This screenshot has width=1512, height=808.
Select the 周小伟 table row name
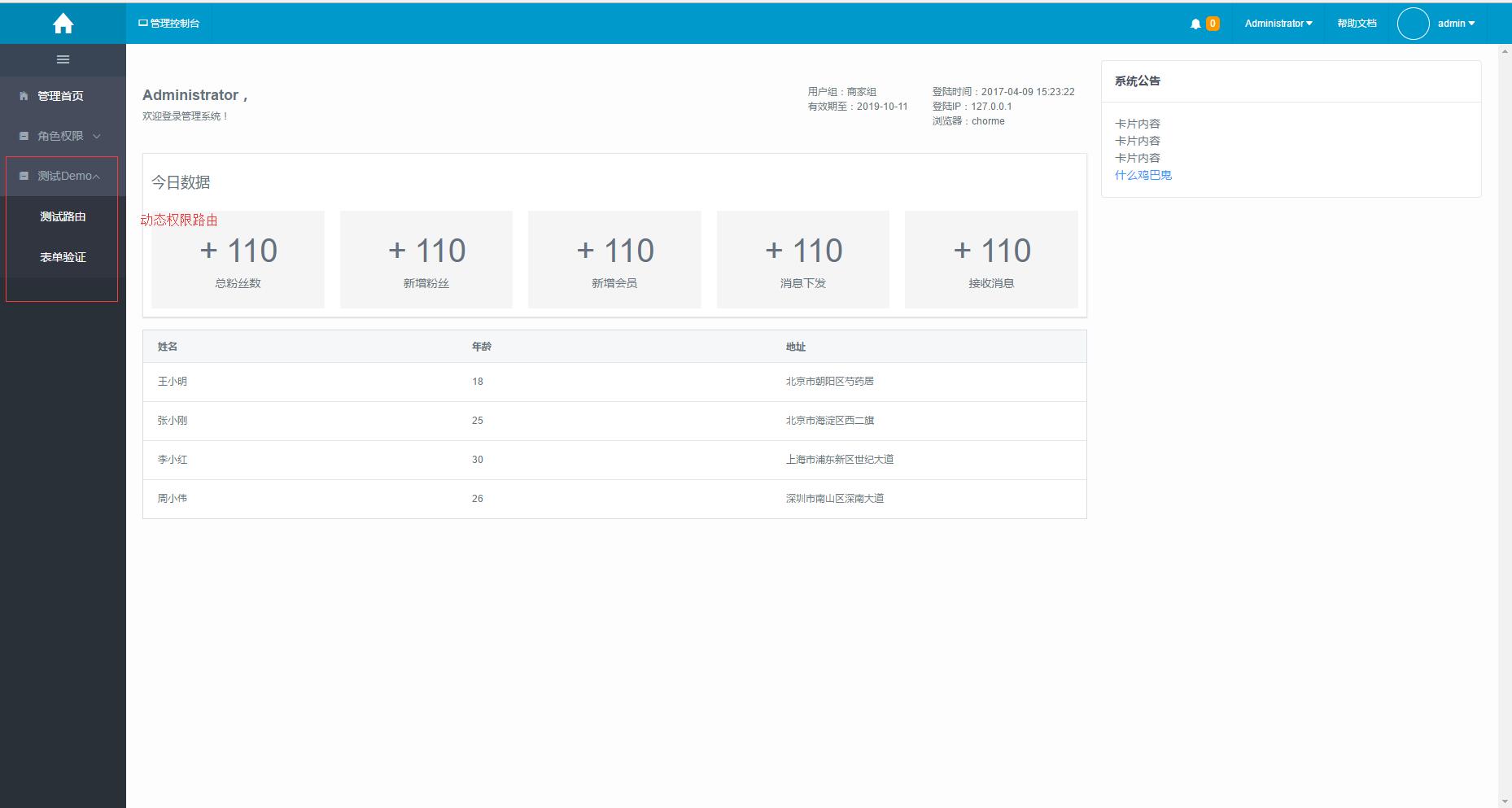click(173, 499)
